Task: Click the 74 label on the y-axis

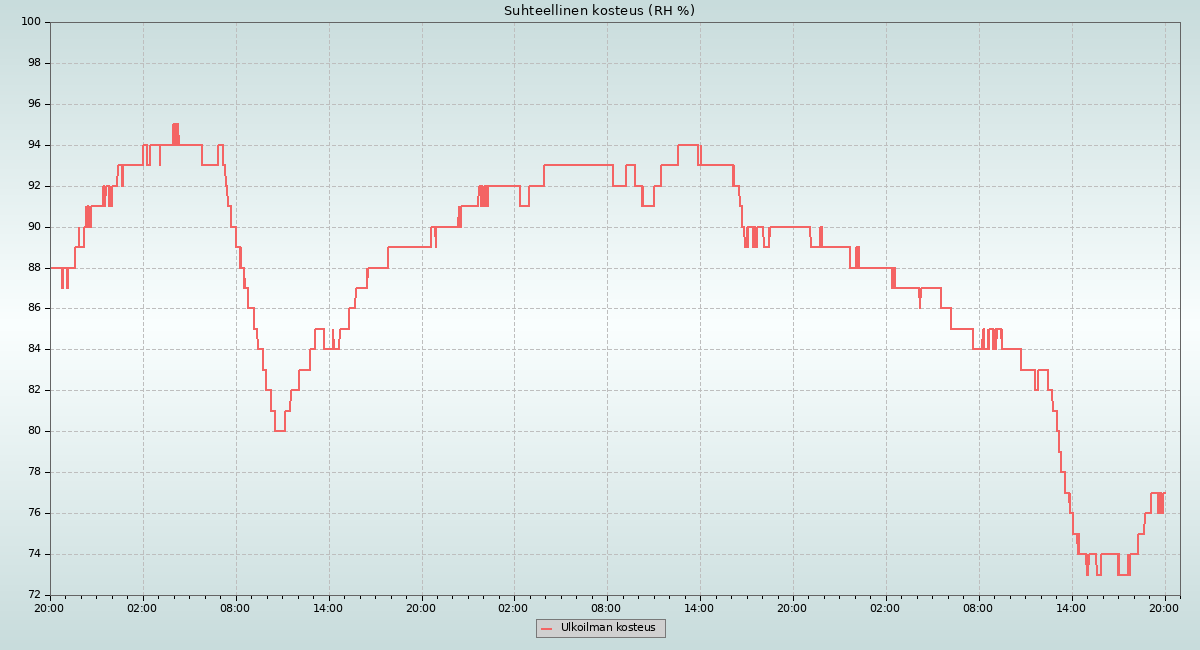Action: coord(33,554)
